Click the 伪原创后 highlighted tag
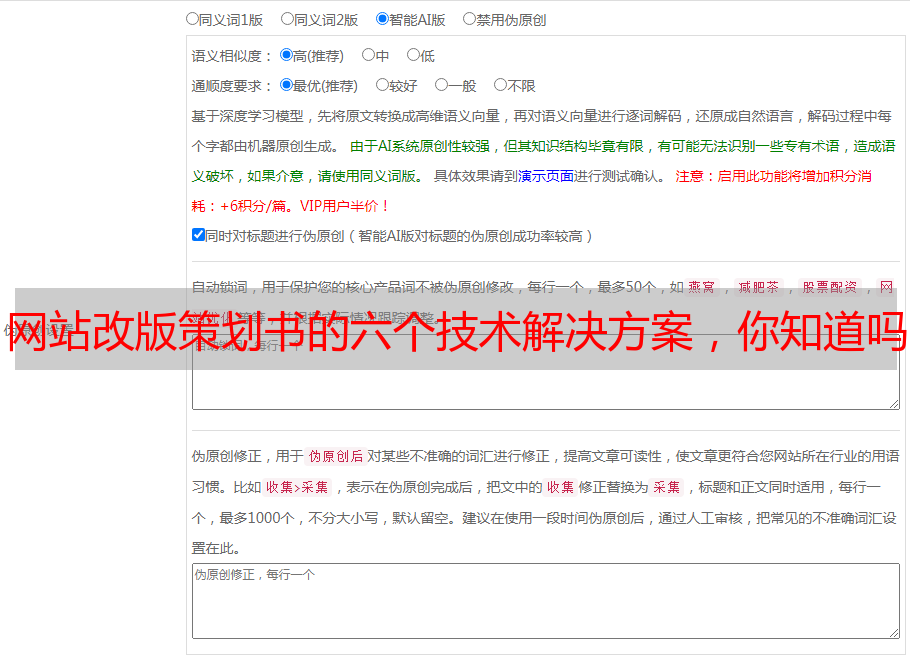This screenshot has height=658, width=911. (336, 456)
